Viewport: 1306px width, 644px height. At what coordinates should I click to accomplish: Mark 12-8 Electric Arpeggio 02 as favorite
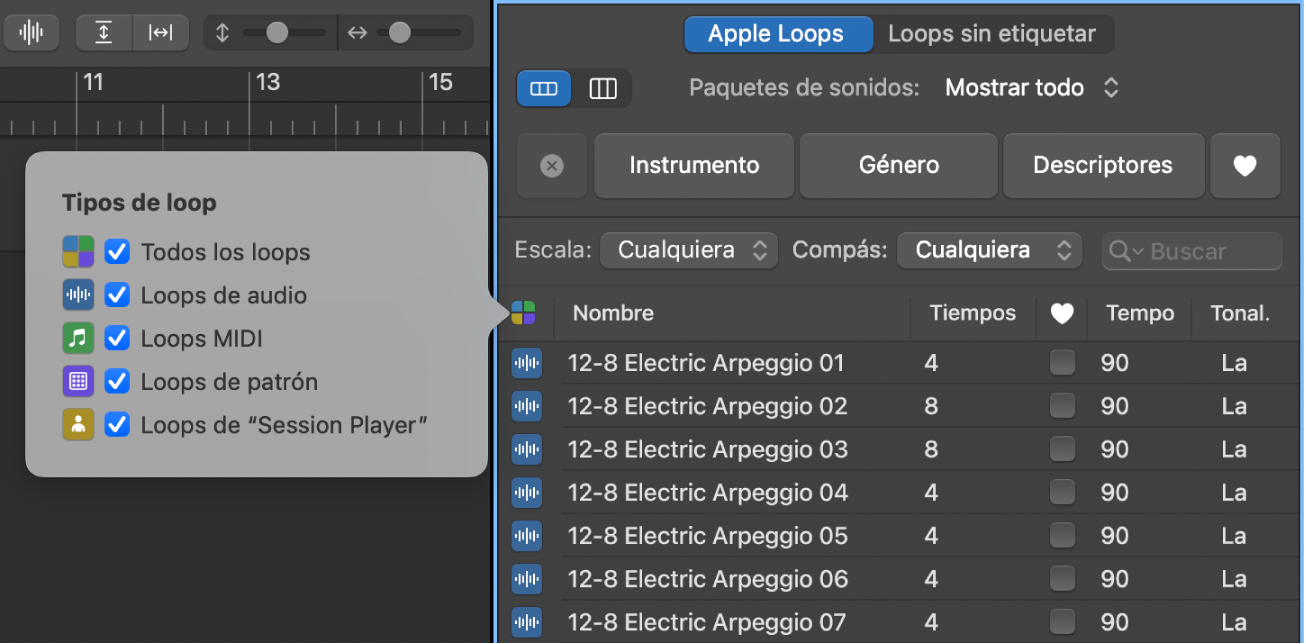[x=1062, y=405]
